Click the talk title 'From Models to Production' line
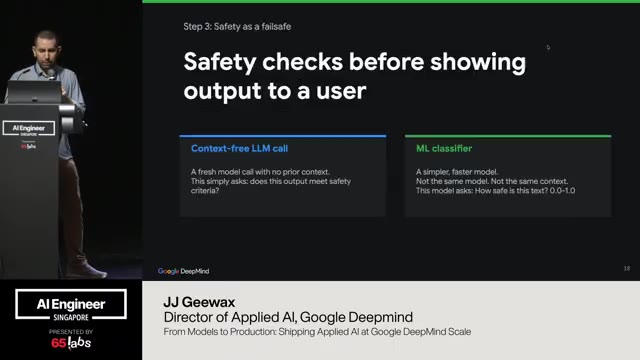The height and width of the screenshot is (360, 640). (317, 332)
